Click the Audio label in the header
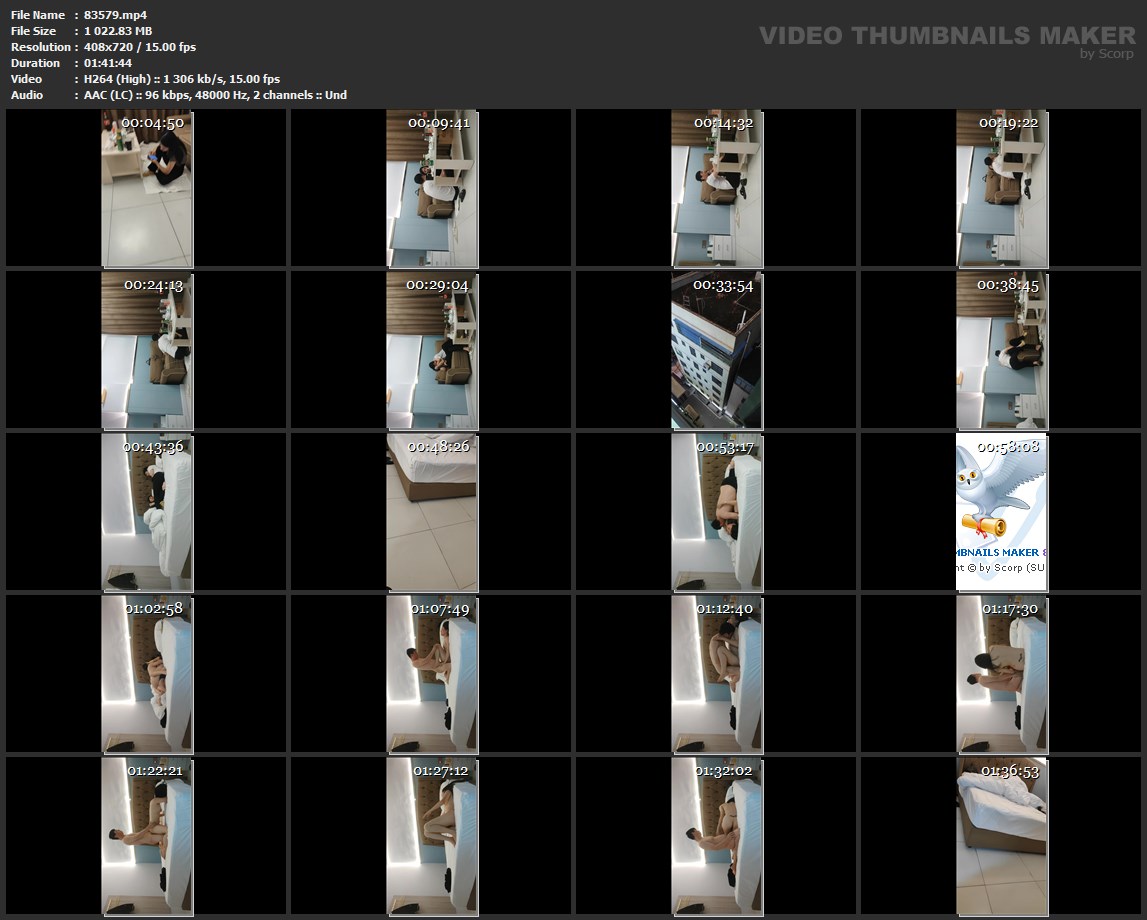The image size is (1147, 920). [x=27, y=95]
